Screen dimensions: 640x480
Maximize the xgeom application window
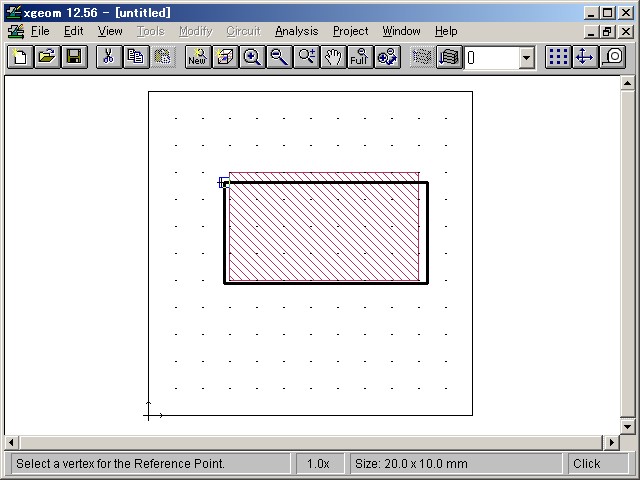tap(608, 13)
